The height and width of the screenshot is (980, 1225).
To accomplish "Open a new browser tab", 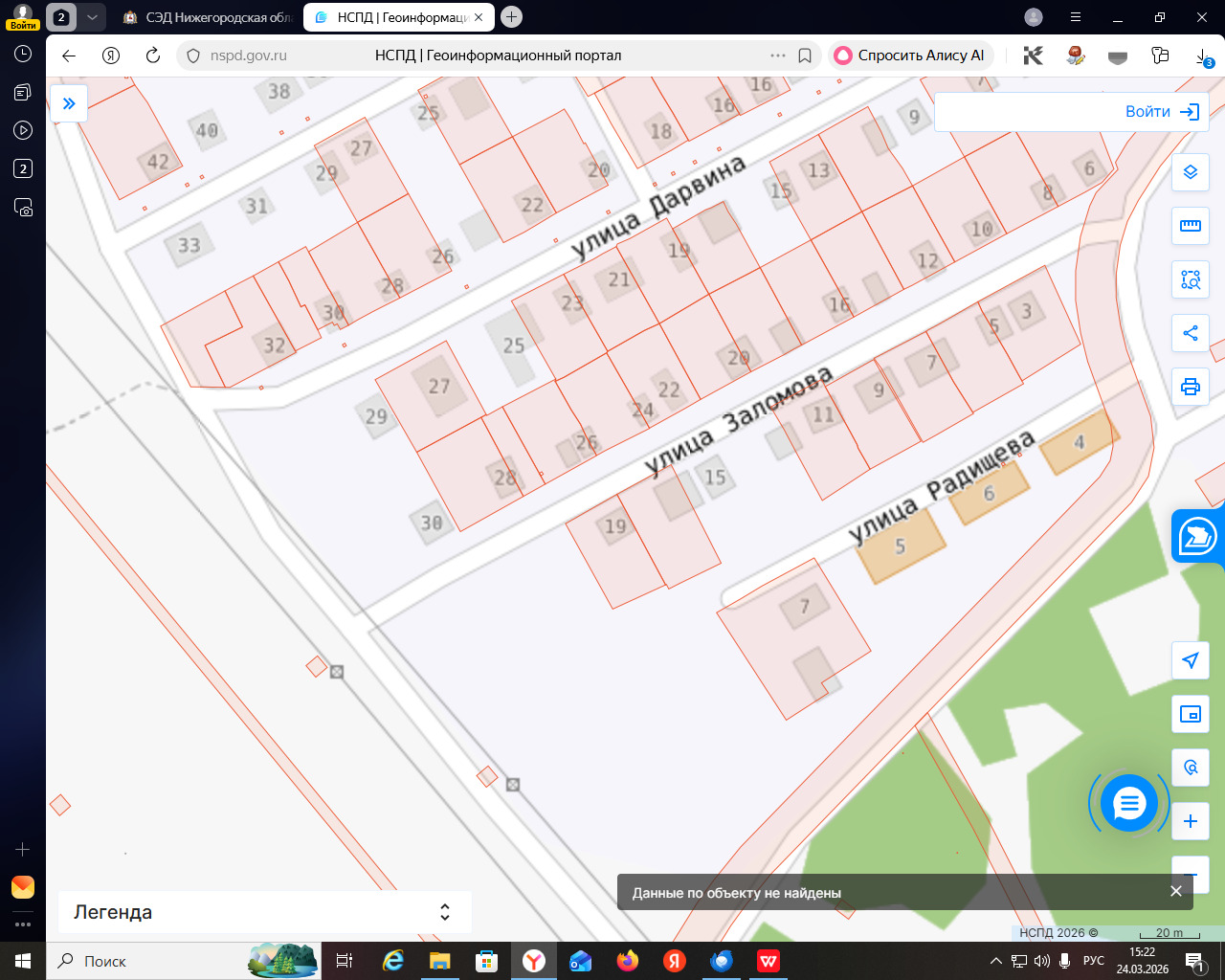I will tap(512, 17).
